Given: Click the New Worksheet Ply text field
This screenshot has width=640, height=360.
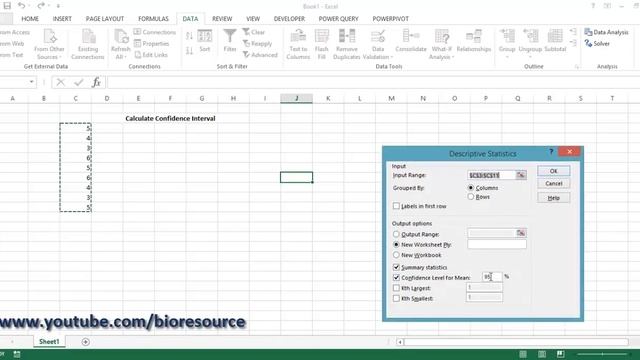Looking at the screenshot, I should 497,244.
